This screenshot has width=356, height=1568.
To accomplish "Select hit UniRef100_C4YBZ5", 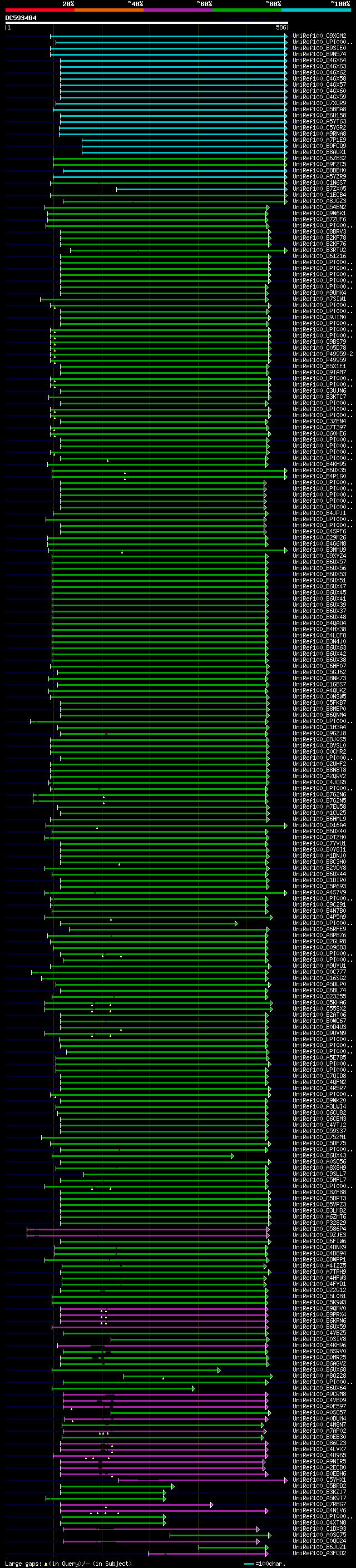I will click(319, 1332).
